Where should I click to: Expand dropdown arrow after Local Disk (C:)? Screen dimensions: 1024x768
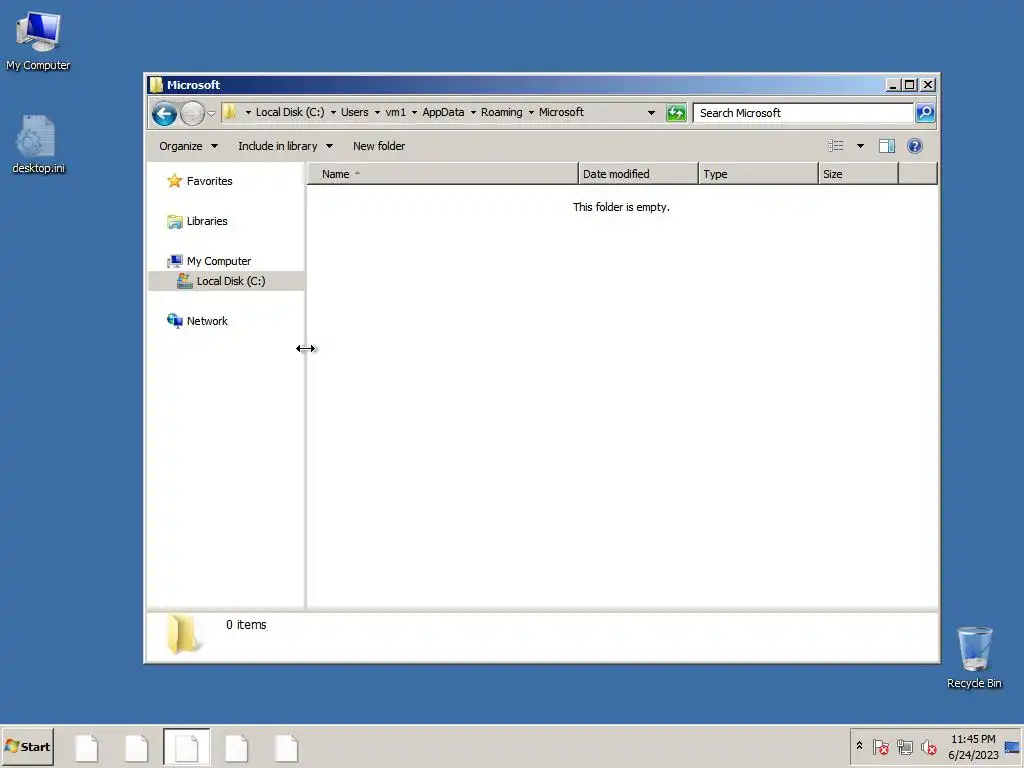coord(333,112)
